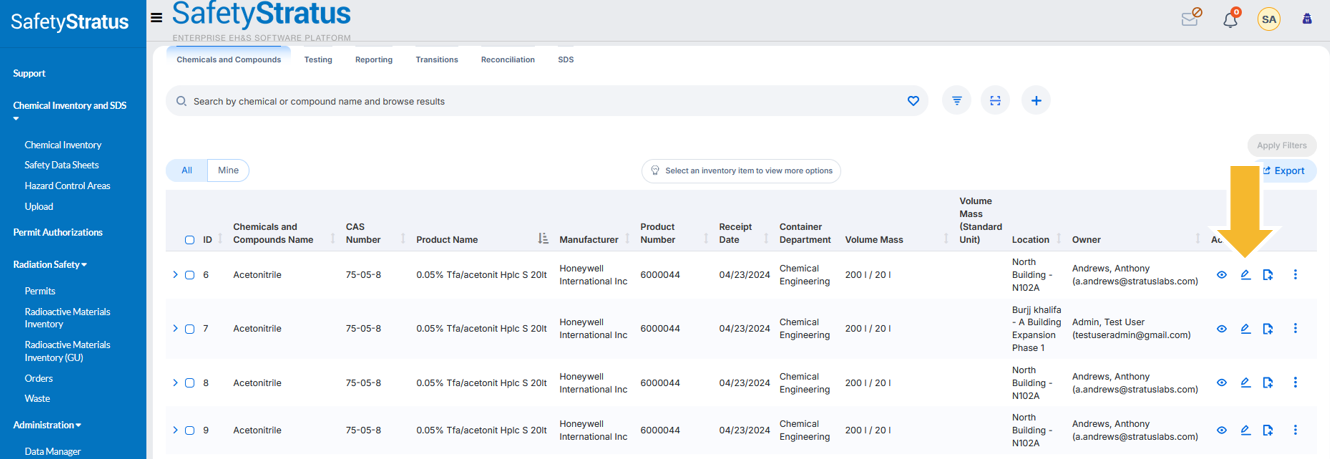The height and width of the screenshot is (459, 1330).
Task: Check the select-all checkbox in table header
Action: 190,240
